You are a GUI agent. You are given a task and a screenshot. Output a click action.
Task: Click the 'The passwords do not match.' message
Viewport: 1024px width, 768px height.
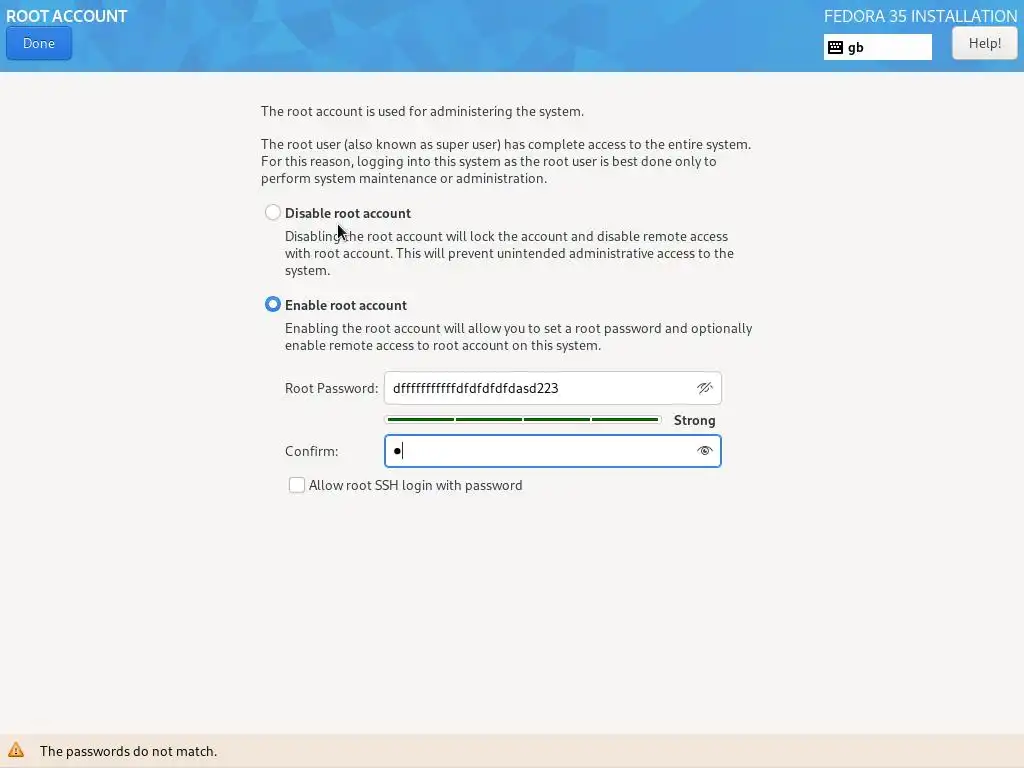[128, 751]
